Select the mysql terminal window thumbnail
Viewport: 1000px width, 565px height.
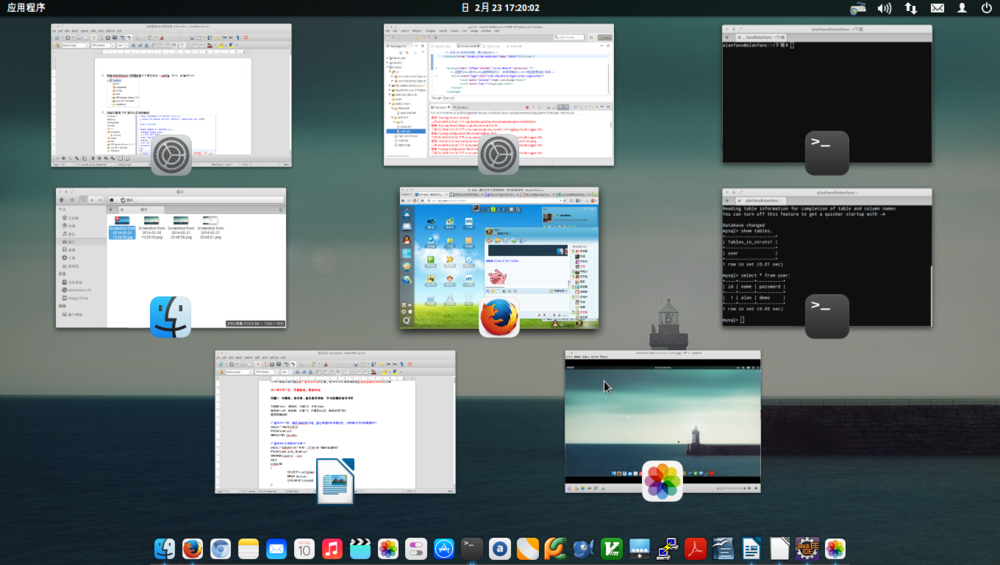(826, 258)
